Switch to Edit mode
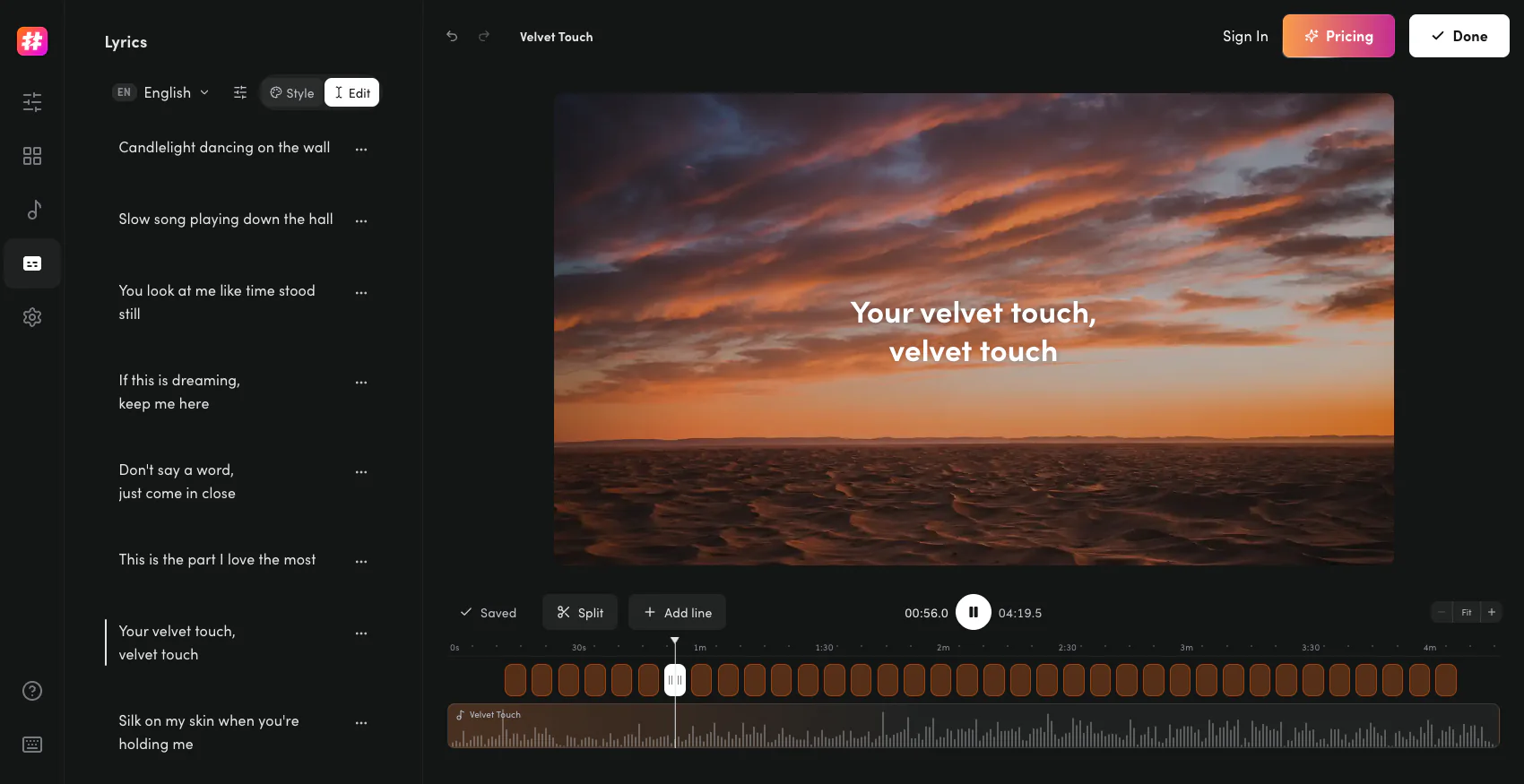This screenshot has width=1524, height=784. [352, 93]
